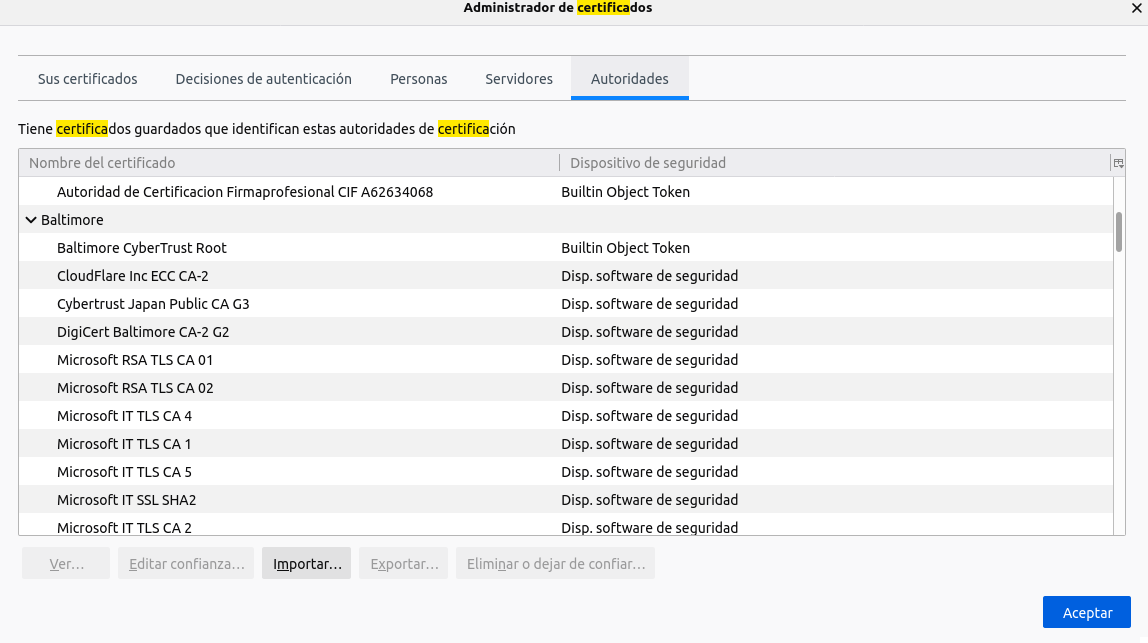Image resolution: width=1148 pixels, height=643 pixels.
Task: Select Microsoft IT SSL SHA2 certificate
Action: tap(126, 500)
